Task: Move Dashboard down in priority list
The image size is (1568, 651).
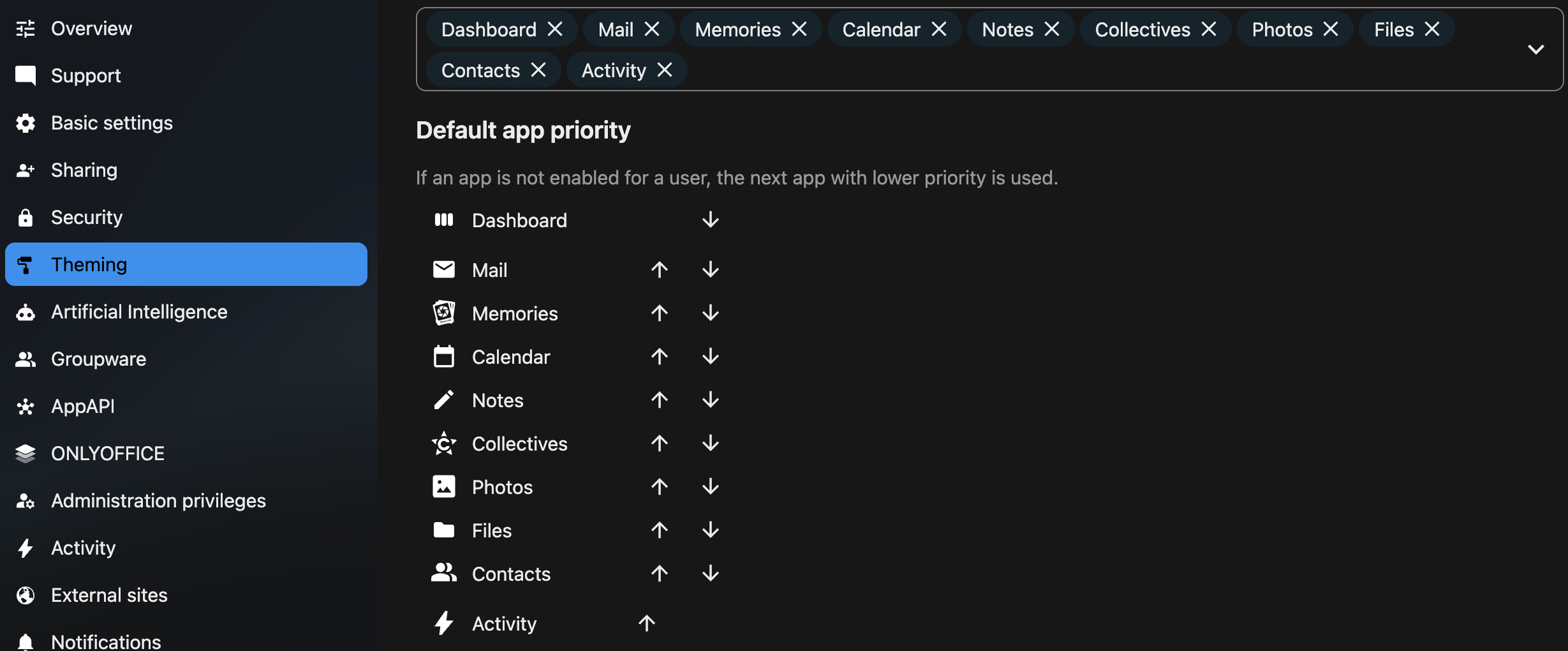Action: coord(710,220)
